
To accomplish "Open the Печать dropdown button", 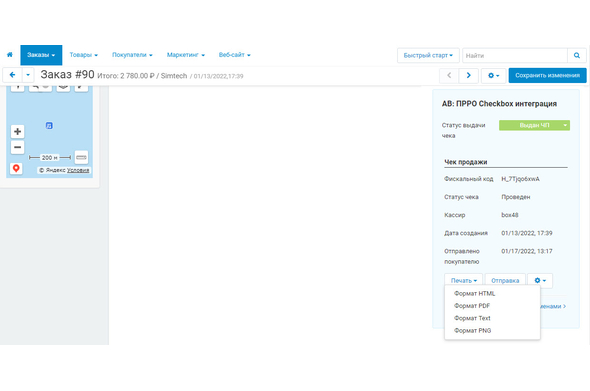I will pos(464,280).
